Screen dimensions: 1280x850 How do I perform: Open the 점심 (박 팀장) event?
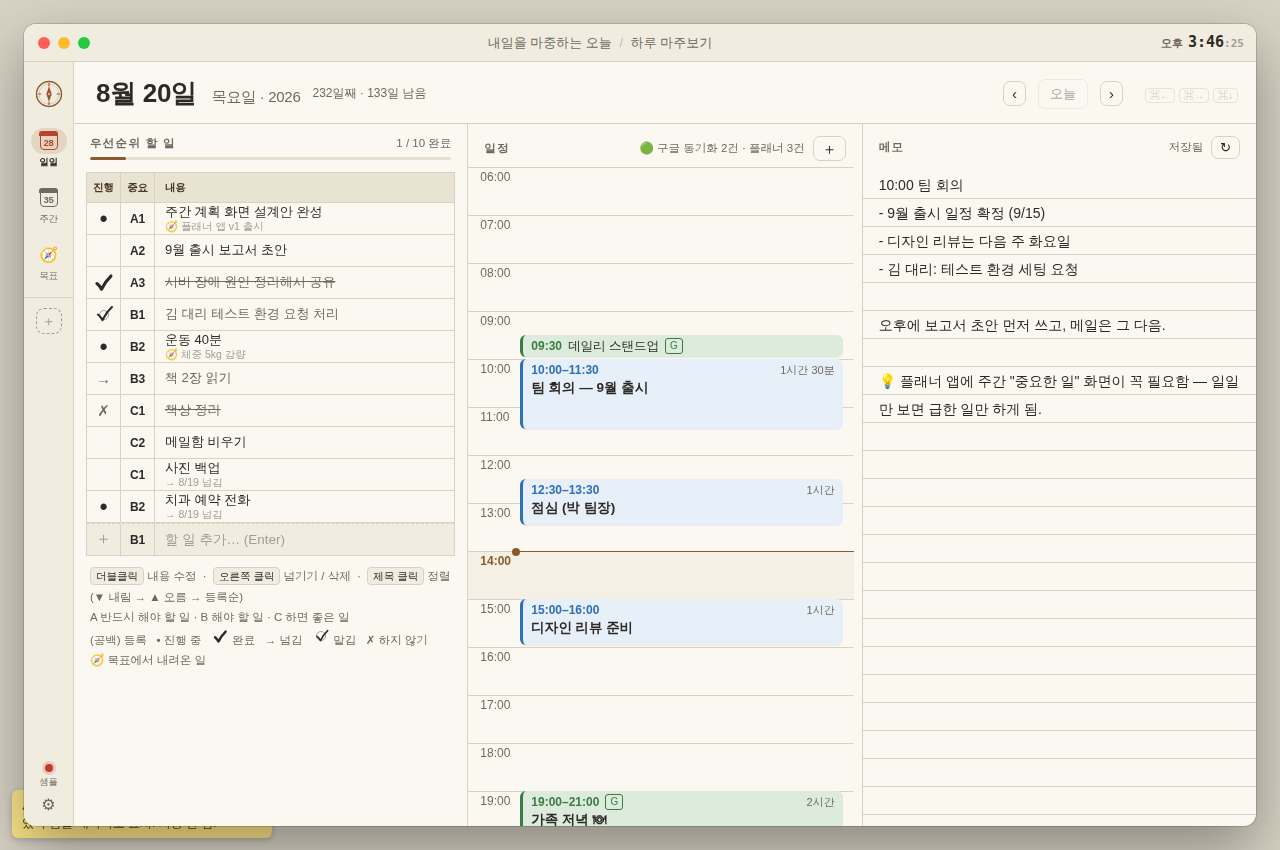pos(681,502)
